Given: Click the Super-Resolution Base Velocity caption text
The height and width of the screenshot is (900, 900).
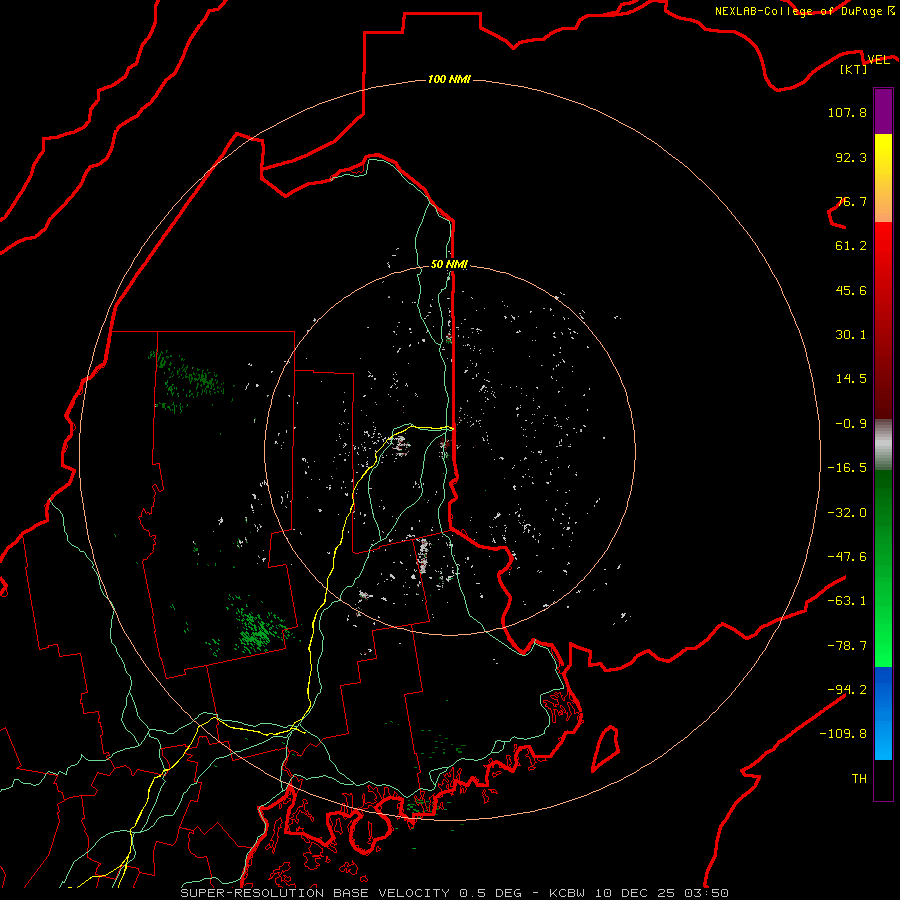Looking at the screenshot, I should tap(455, 893).
